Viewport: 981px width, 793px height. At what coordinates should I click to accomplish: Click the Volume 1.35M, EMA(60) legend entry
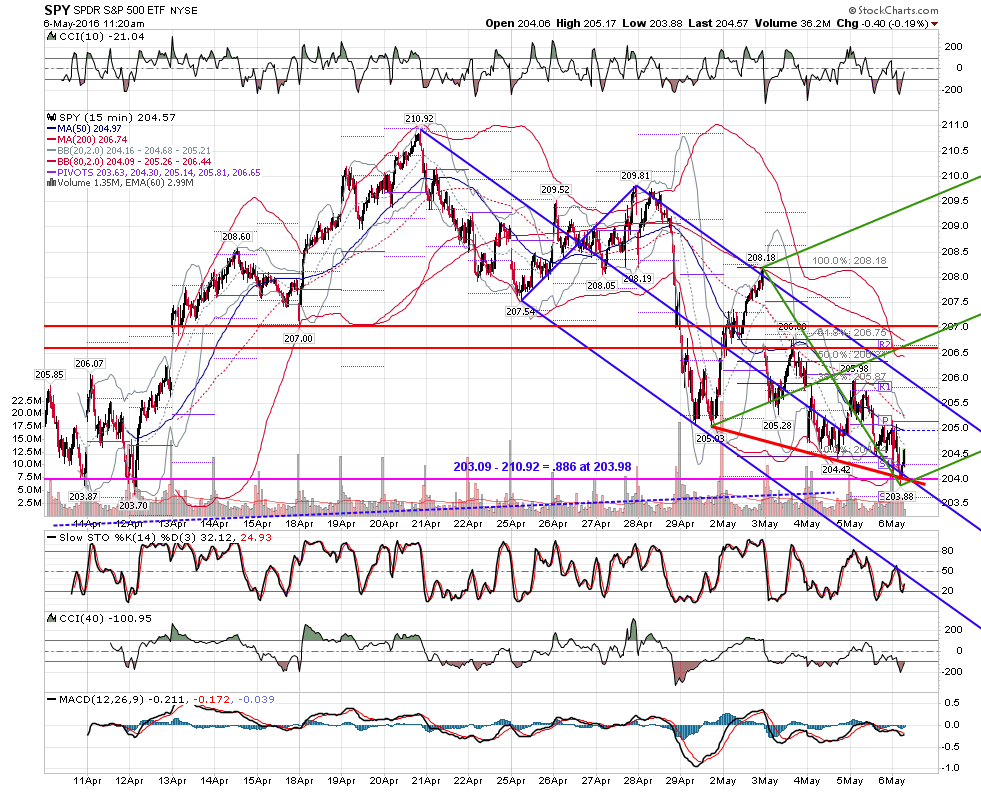125,183
